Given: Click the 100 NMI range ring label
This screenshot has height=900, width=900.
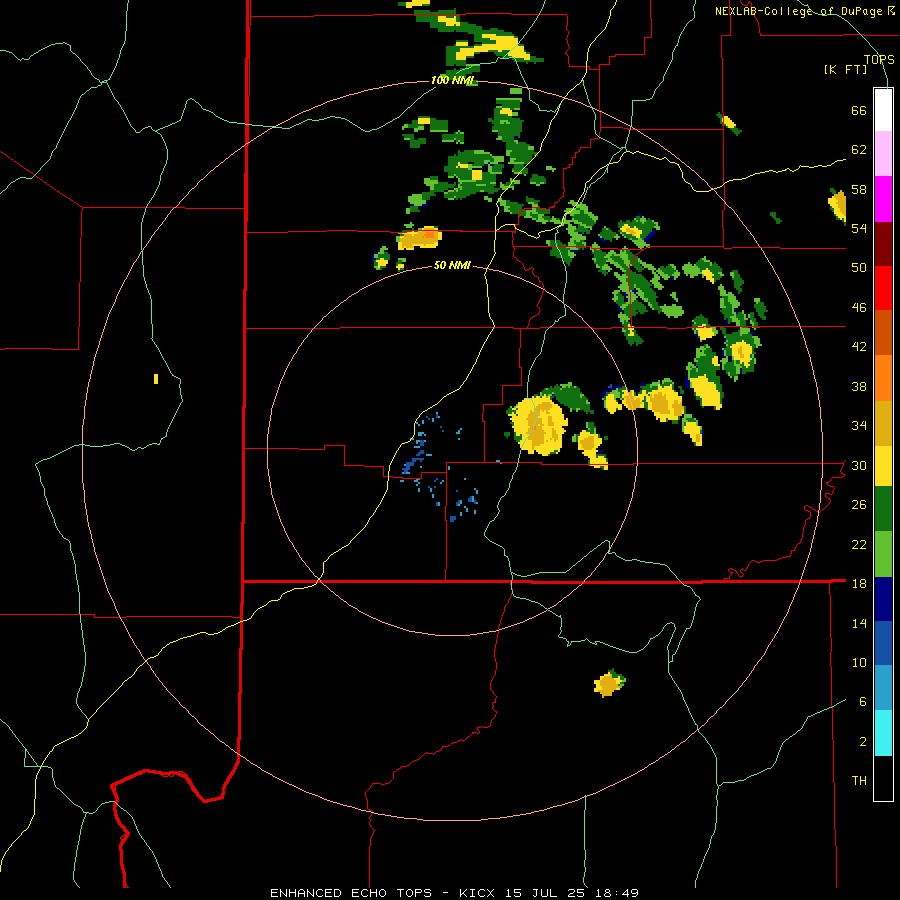Looking at the screenshot, I should click(x=452, y=80).
